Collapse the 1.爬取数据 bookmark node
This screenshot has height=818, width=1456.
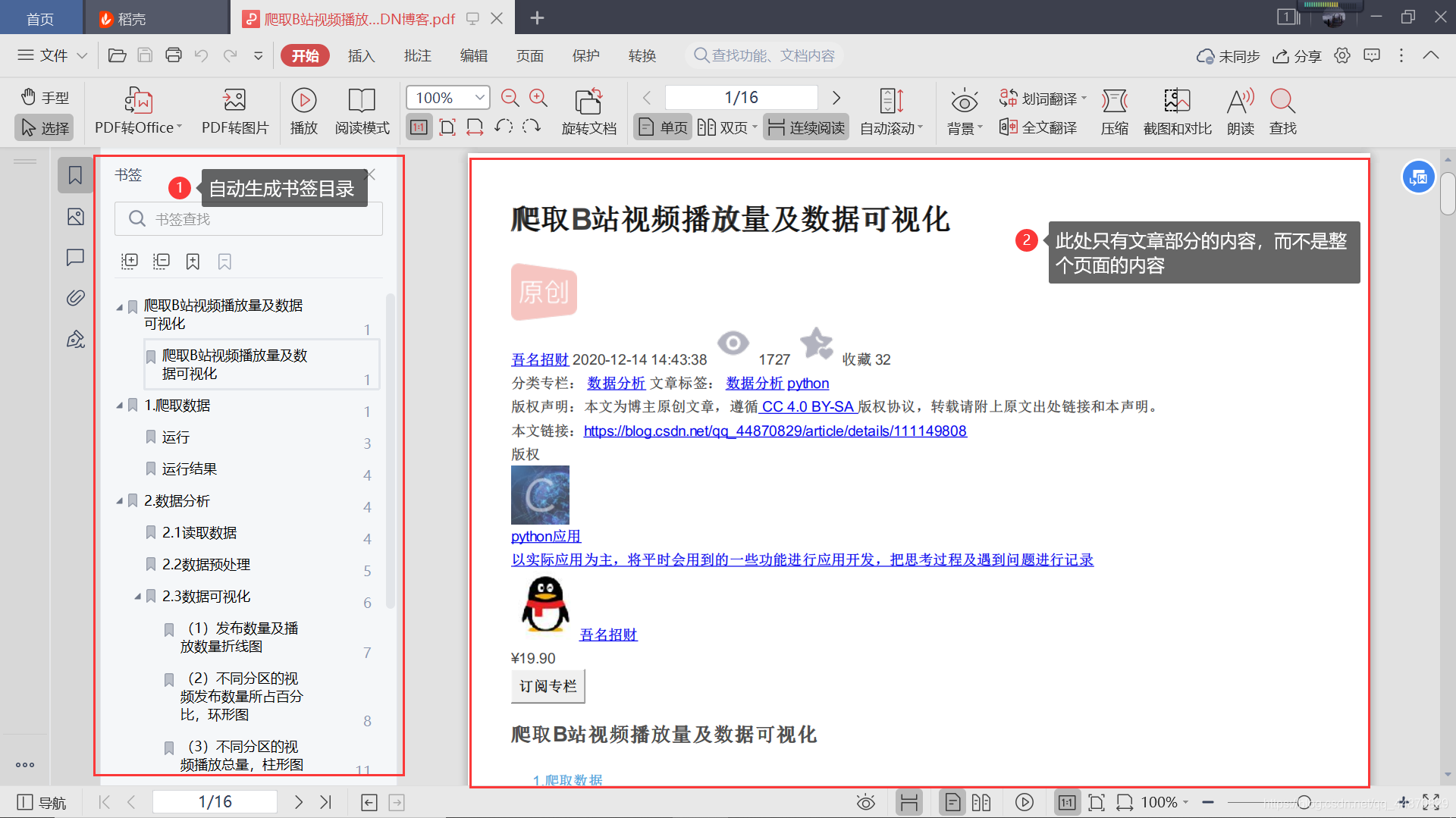(x=120, y=406)
